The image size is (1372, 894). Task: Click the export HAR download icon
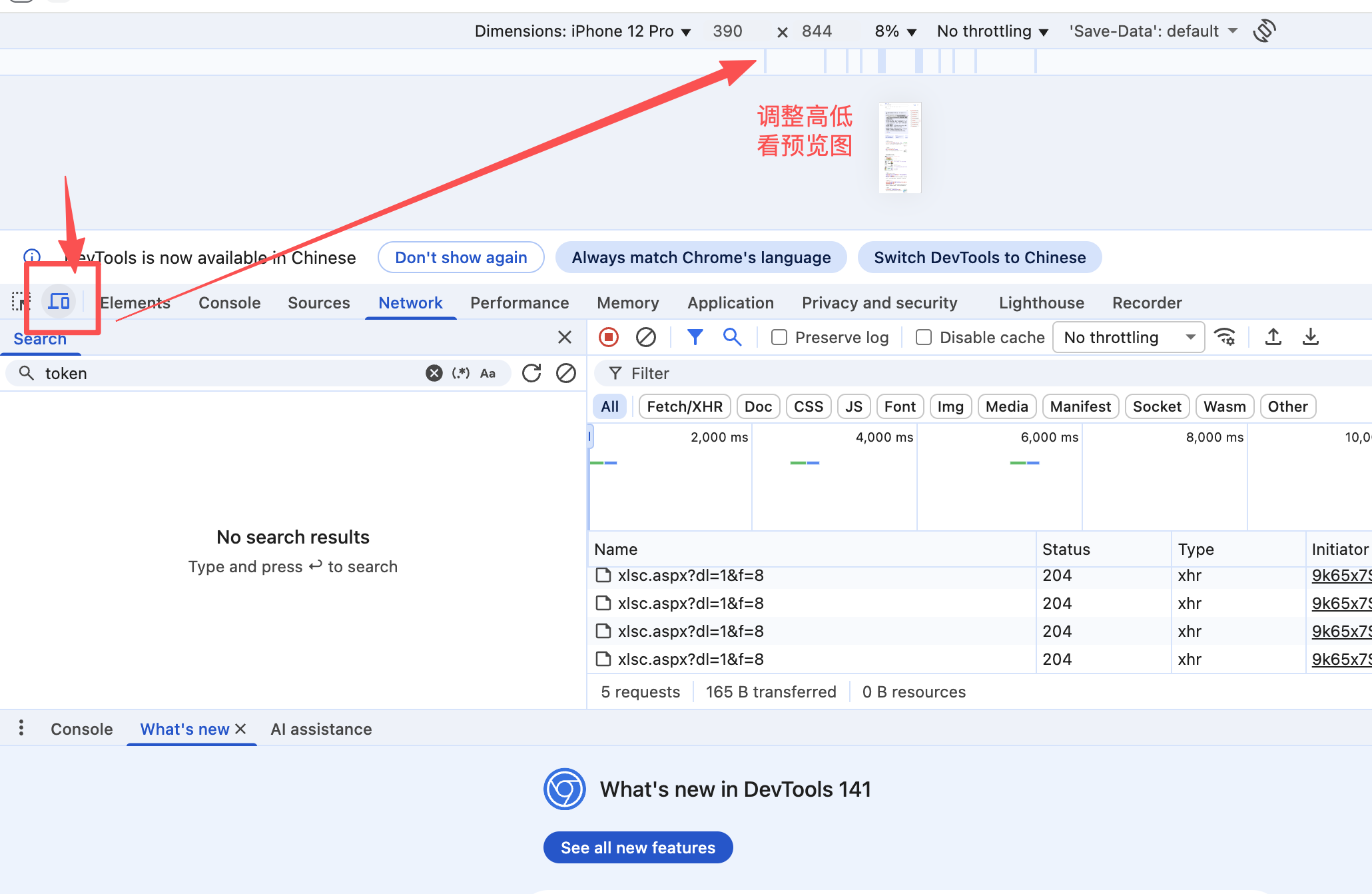pos(1310,337)
